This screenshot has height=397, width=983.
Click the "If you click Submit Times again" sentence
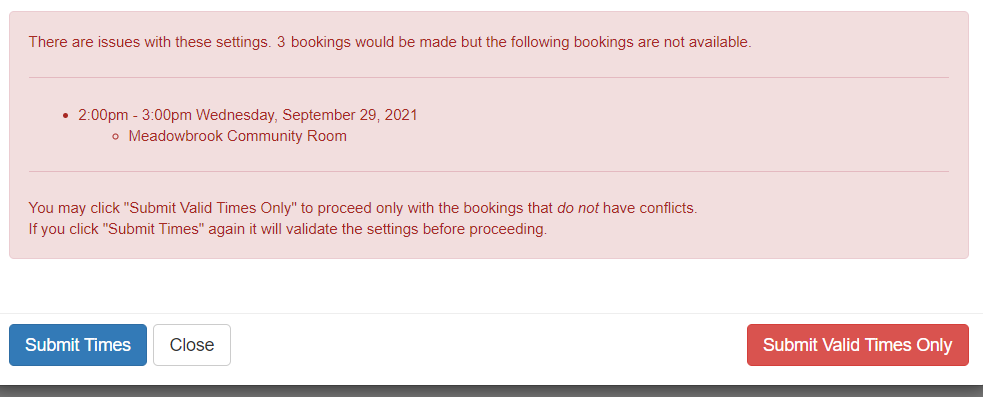(x=288, y=229)
